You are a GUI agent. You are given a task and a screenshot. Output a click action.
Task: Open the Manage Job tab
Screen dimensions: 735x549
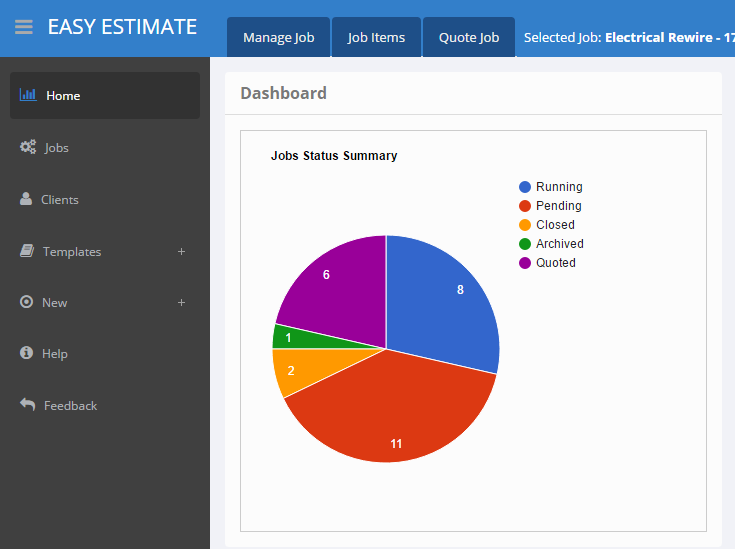tap(278, 38)
